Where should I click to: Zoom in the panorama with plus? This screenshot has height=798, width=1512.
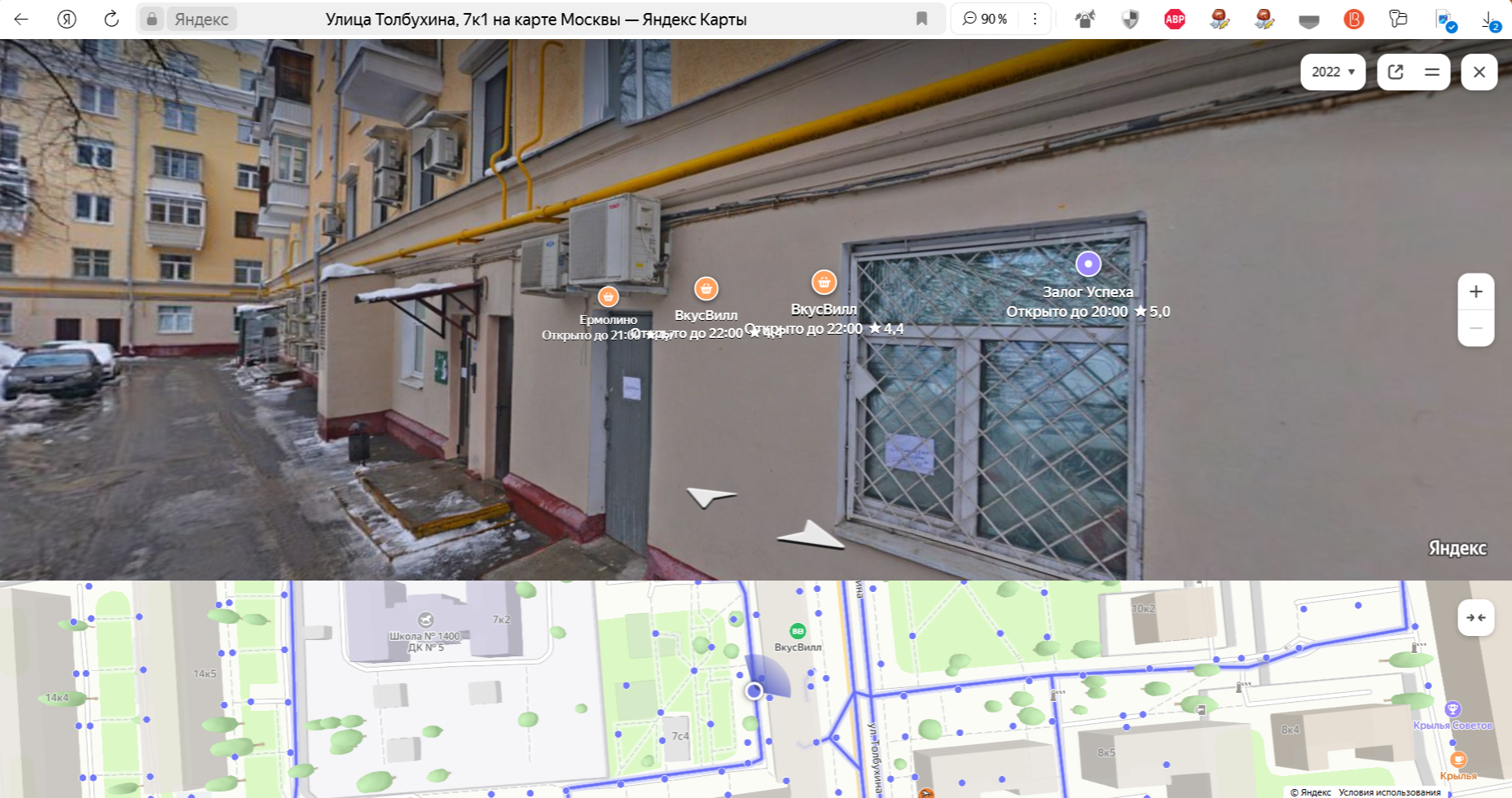pyautogui.click(x=1475, y=292)
